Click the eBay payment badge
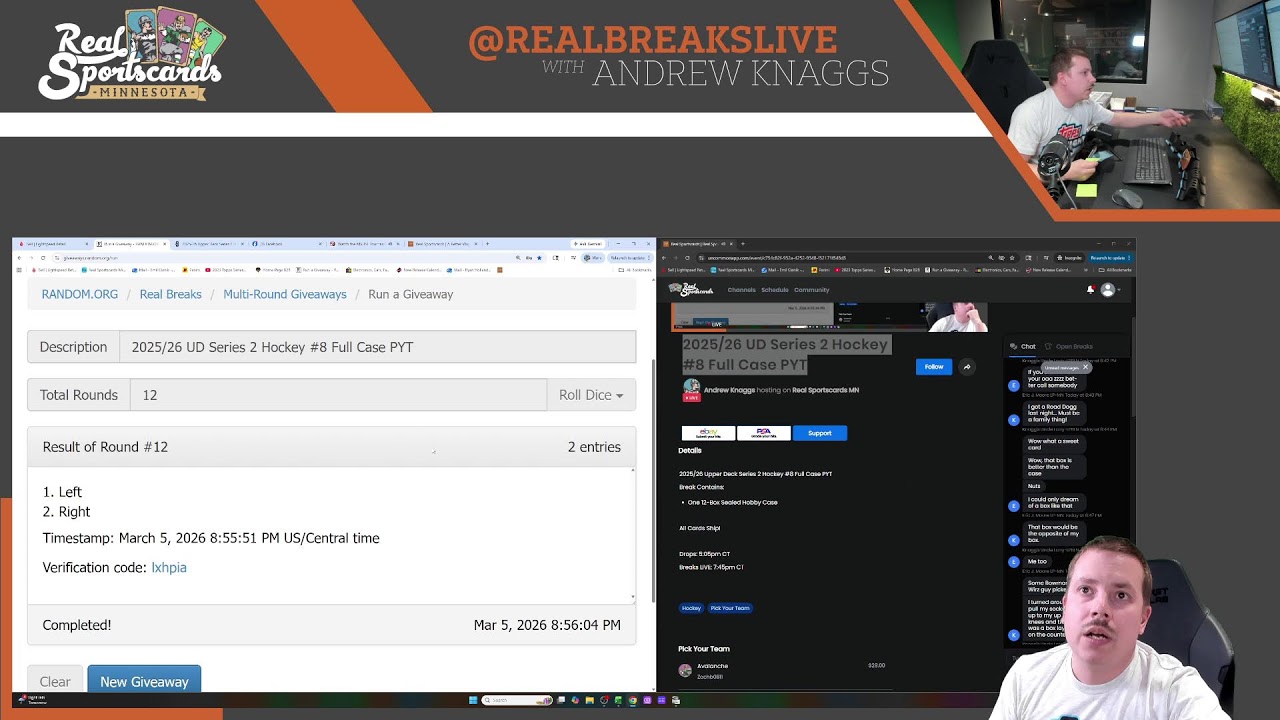Screen dimensions: 1280x720 point(708,433)
